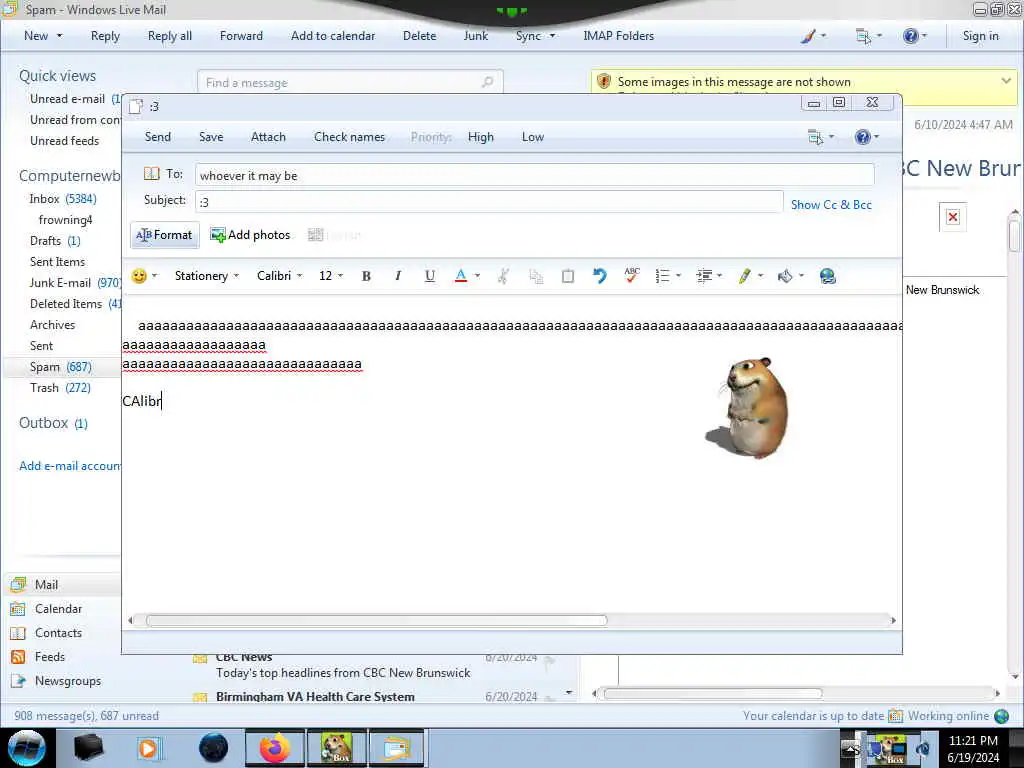Expand the images not shown info bar
The height and width of the screenshot is (768, 1024).
[x=1006, y=81]
